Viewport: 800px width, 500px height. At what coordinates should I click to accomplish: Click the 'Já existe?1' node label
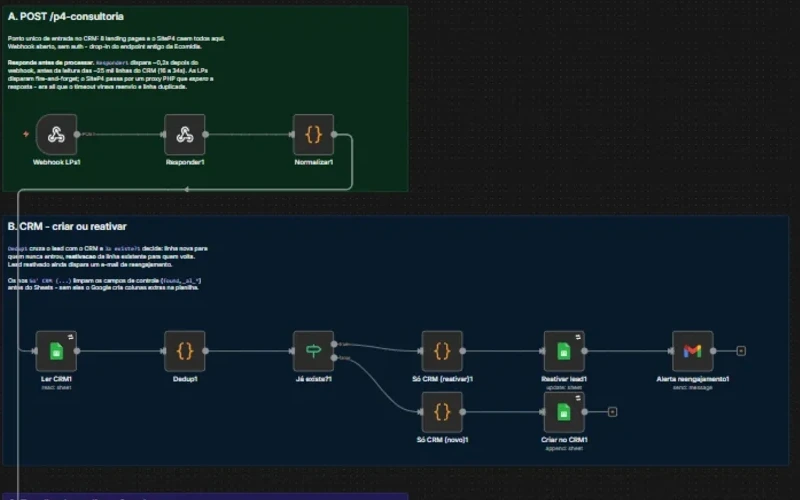pyautogui.click(x=314, y=379)
